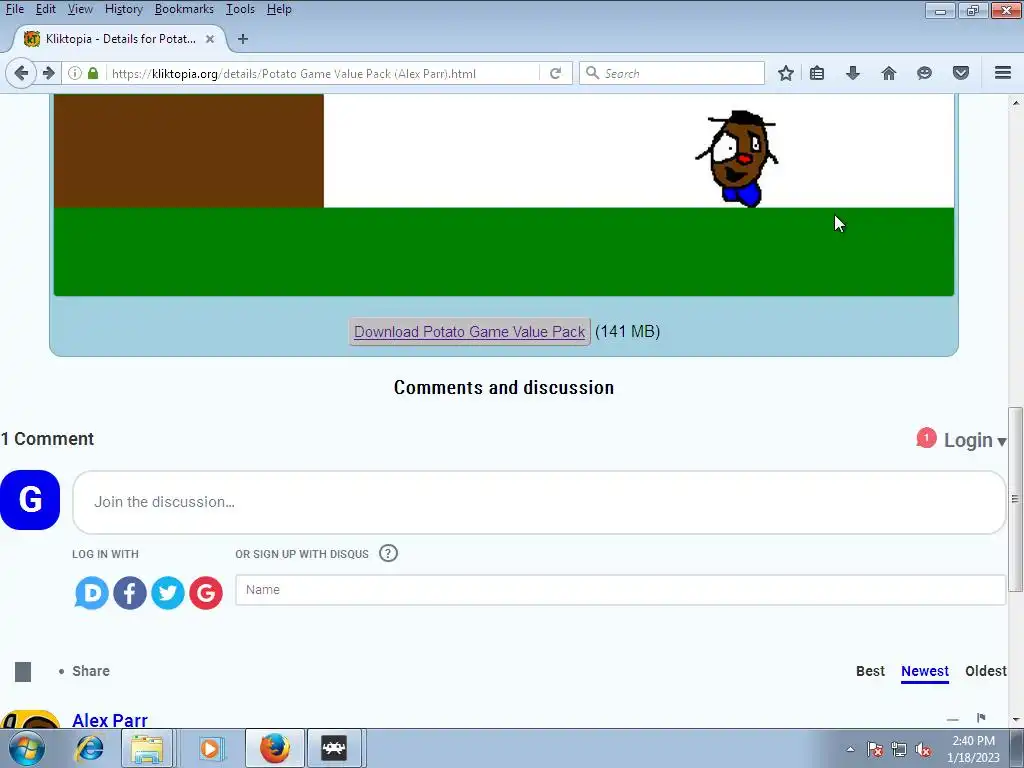
Task: Click the grey favorite square icon
Action: [x=23, y=671]
